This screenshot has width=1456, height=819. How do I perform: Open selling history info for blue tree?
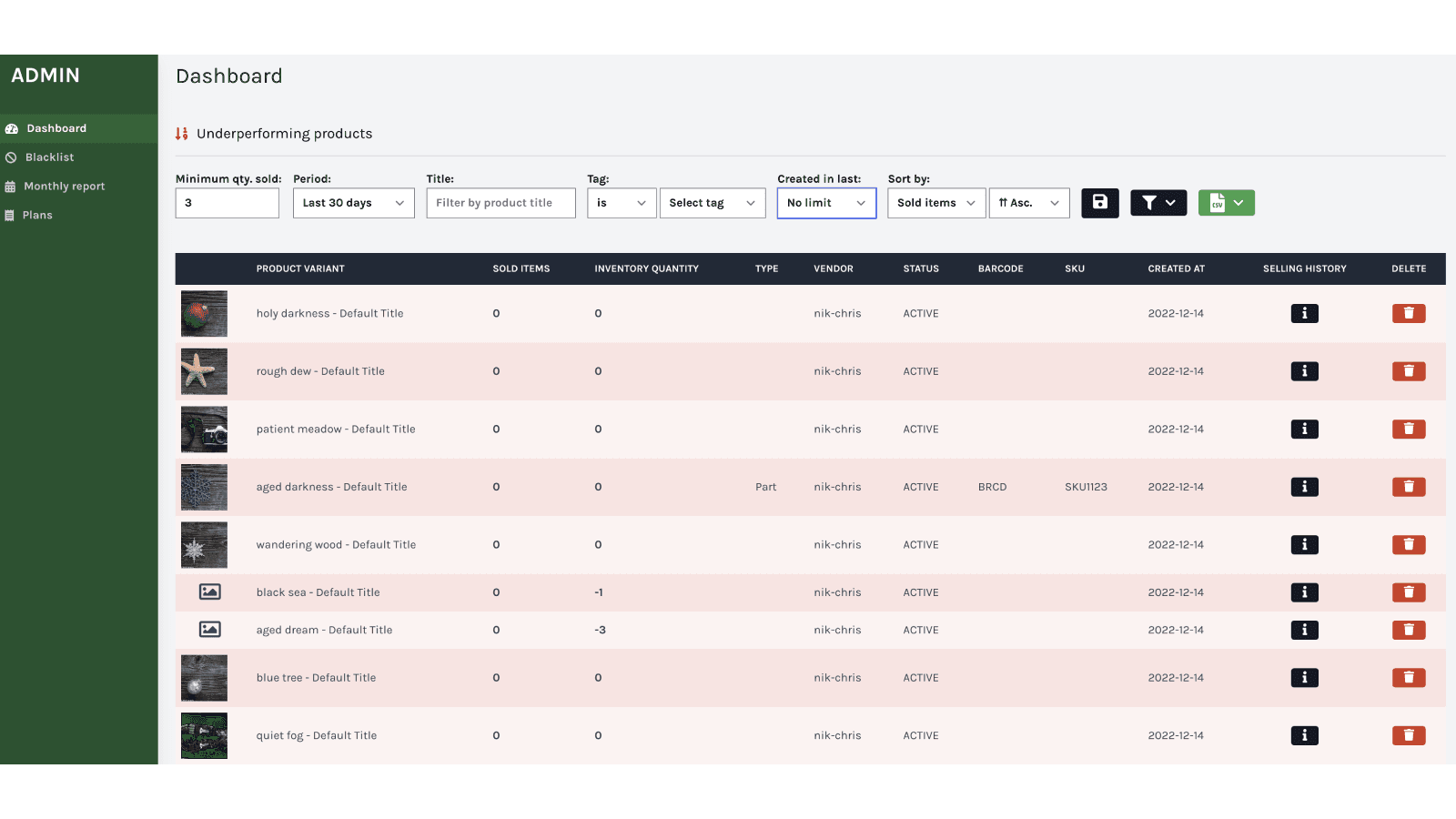pos(1304,677)
